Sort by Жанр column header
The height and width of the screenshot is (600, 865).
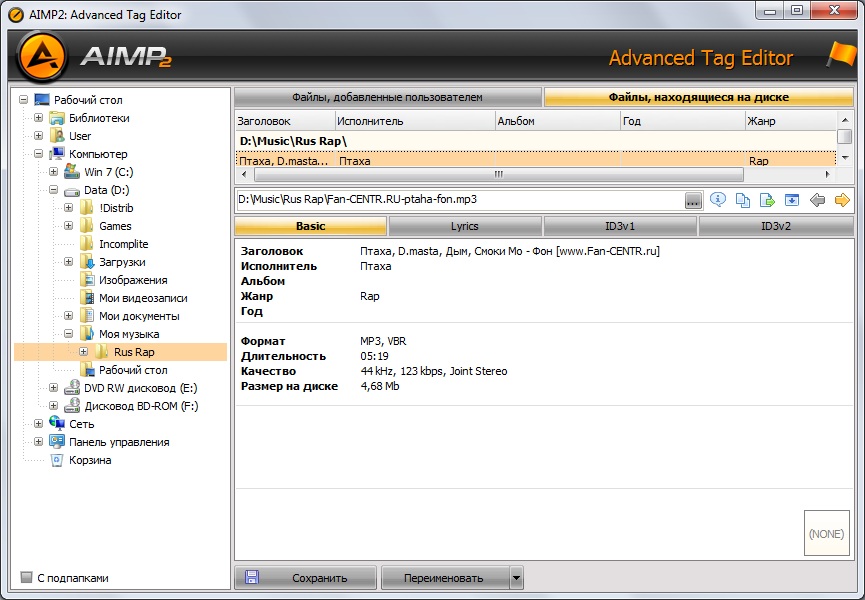790,121
